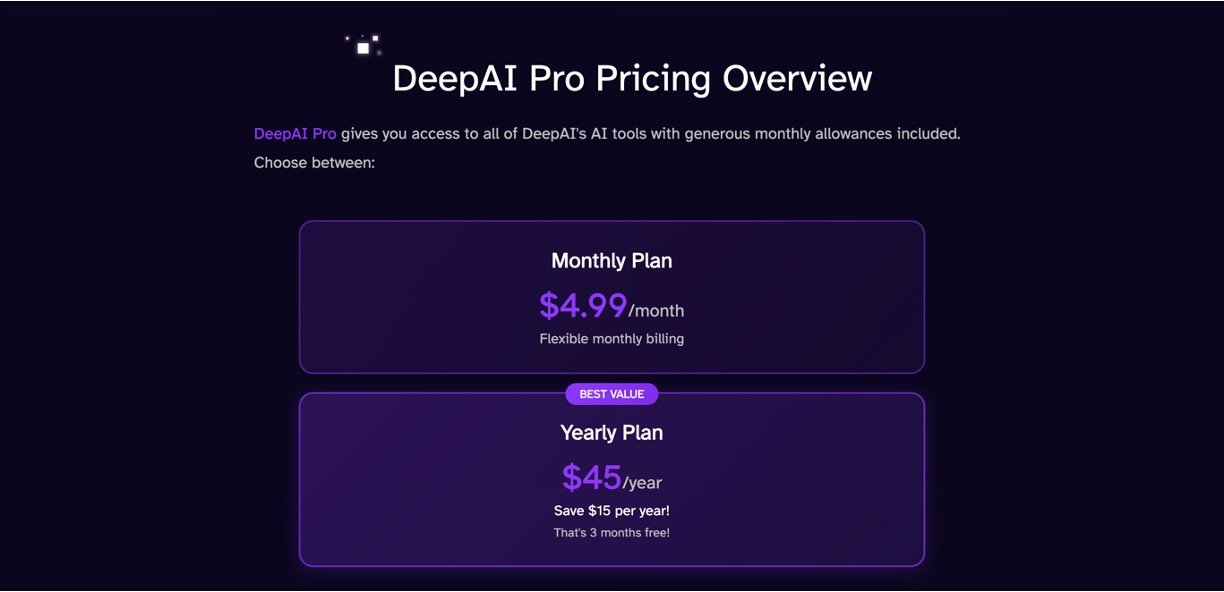1224x592 pixels.
Task: Click the $4.99 monthly price
Action: (x=583, y=304)
